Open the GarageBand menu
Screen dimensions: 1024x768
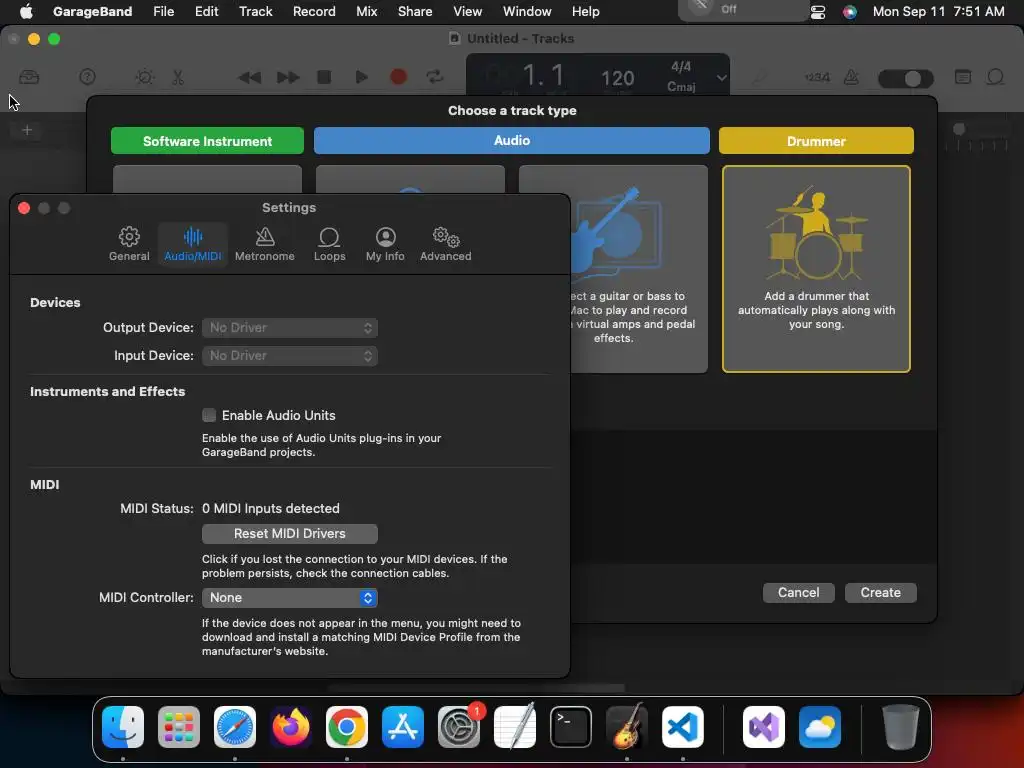tap(92, 11)
